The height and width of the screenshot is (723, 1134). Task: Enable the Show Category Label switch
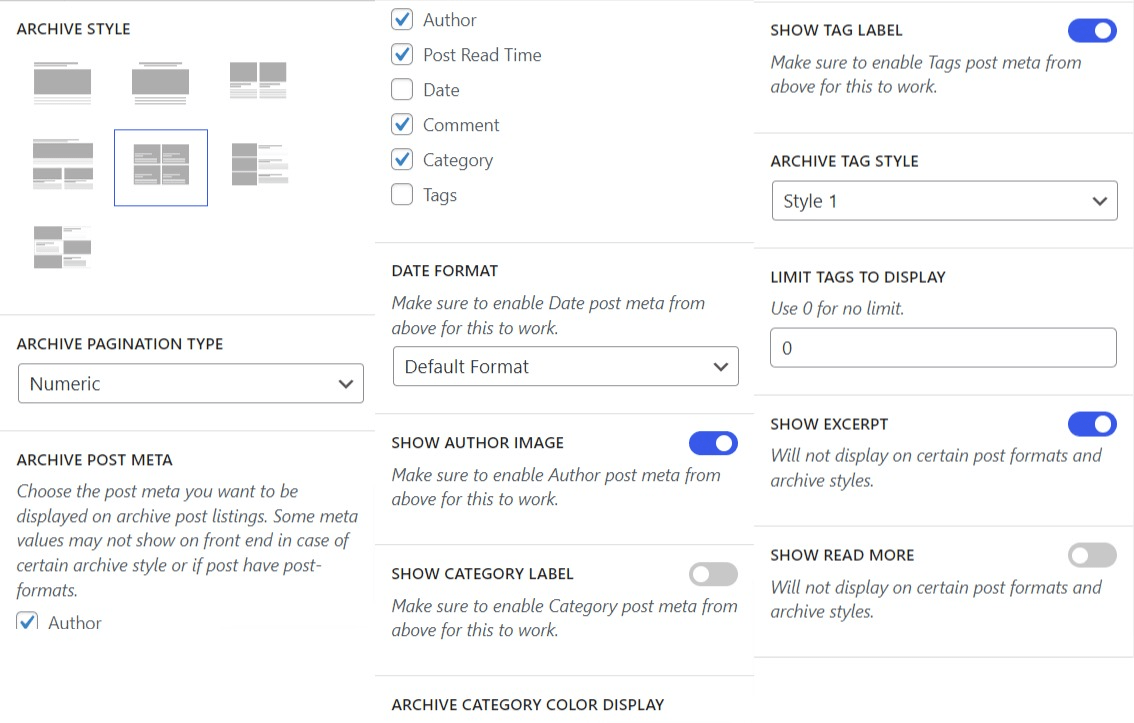[713, 574]
